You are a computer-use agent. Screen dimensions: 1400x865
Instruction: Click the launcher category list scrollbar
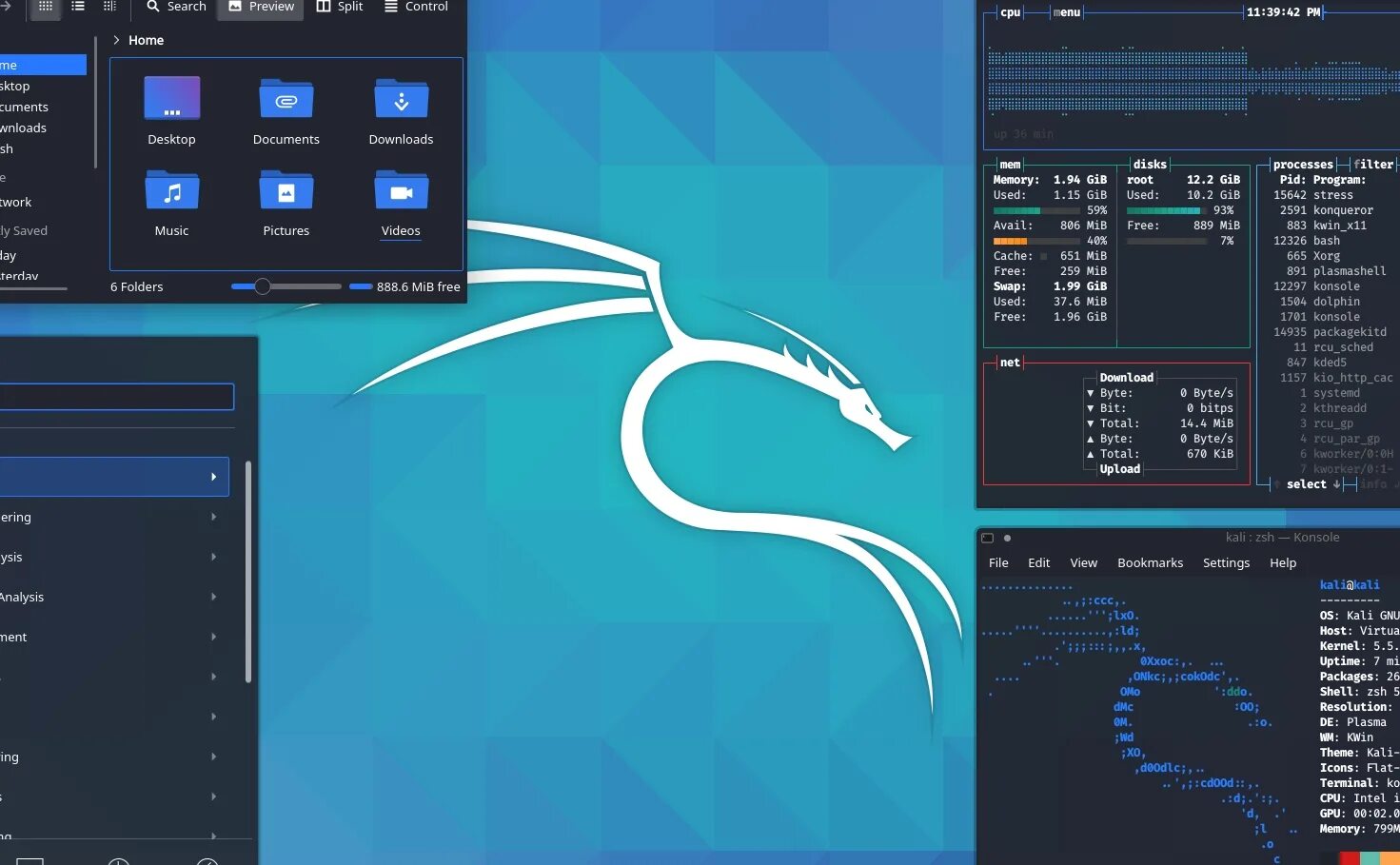tap(248, 571)
